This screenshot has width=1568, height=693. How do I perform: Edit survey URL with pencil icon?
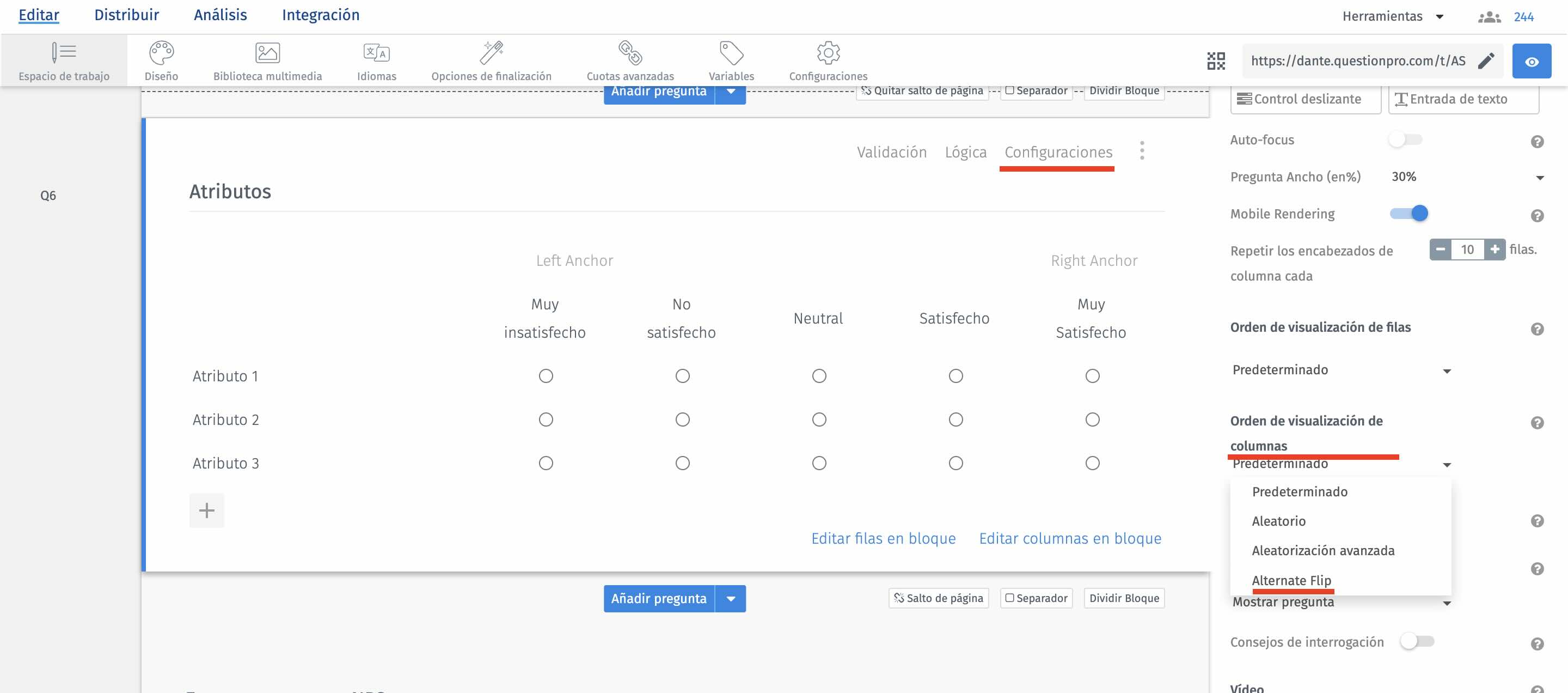(1486, 61)
